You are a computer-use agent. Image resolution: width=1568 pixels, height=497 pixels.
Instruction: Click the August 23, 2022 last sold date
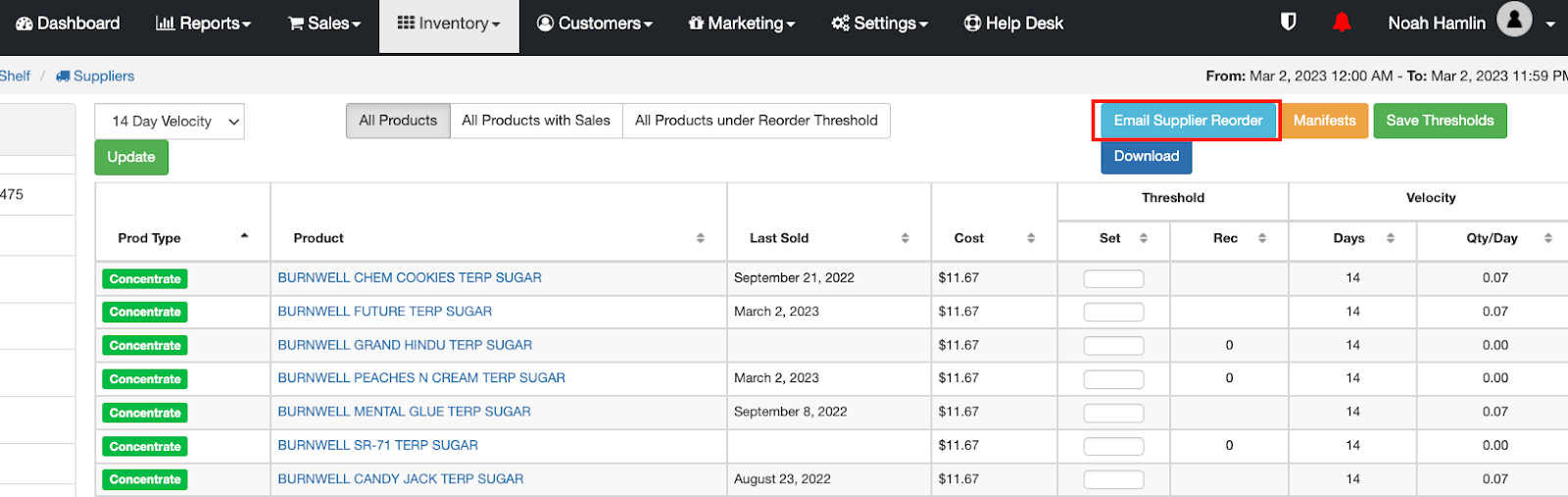click(x=782, y=478)
